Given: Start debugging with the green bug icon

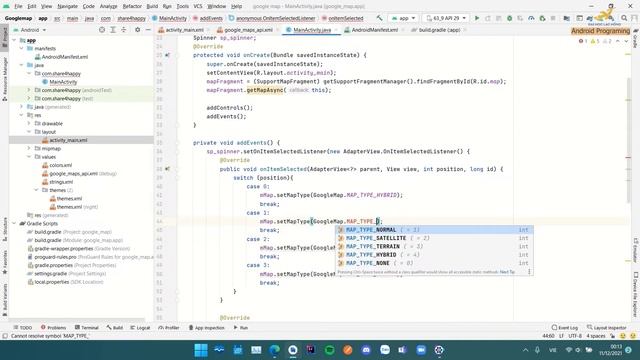Looking at the screenshot, I should tap(509, 18).
